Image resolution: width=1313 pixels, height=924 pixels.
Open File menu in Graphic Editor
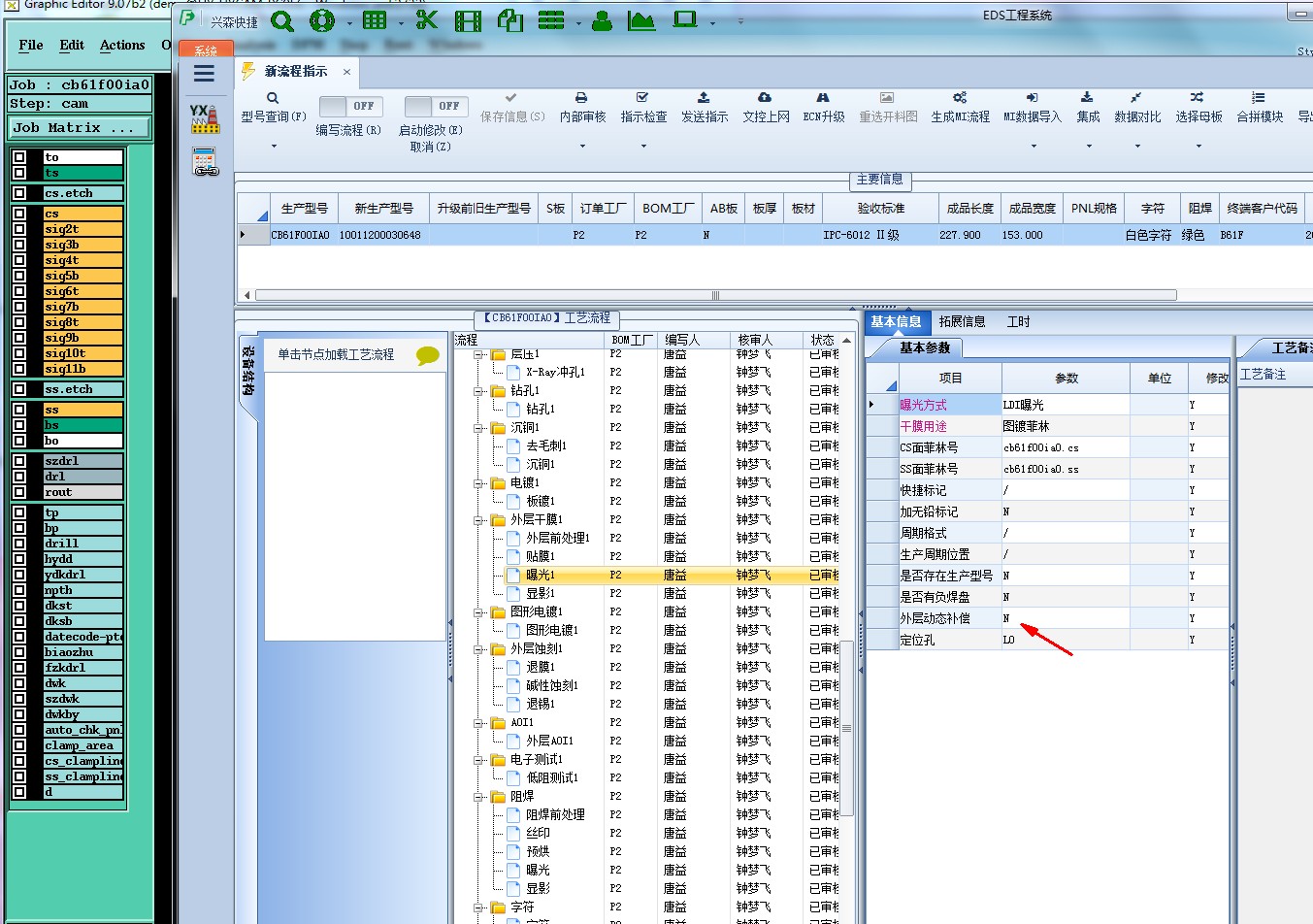(x=31, y=45)
